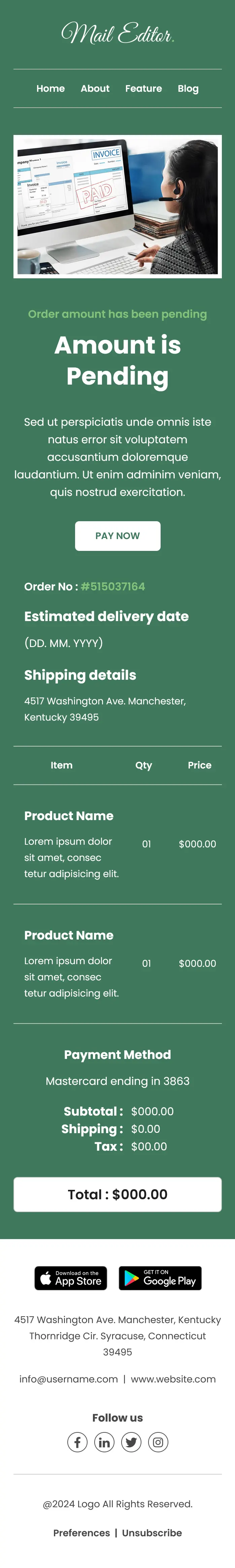
Task: Click the Unsubscribe footer link
Action: click(x=152, y=1533)
